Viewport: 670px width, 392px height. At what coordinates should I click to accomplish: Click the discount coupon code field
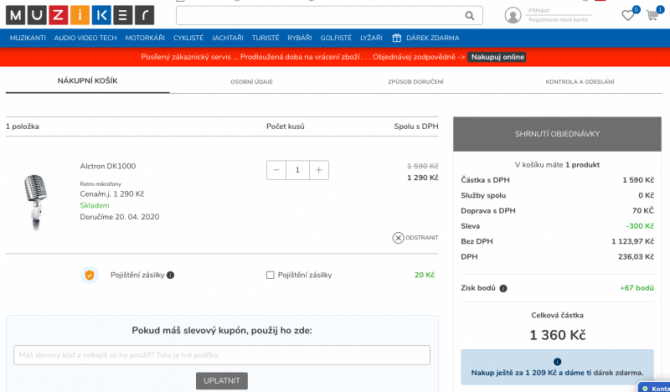click(x=222, y=355)
